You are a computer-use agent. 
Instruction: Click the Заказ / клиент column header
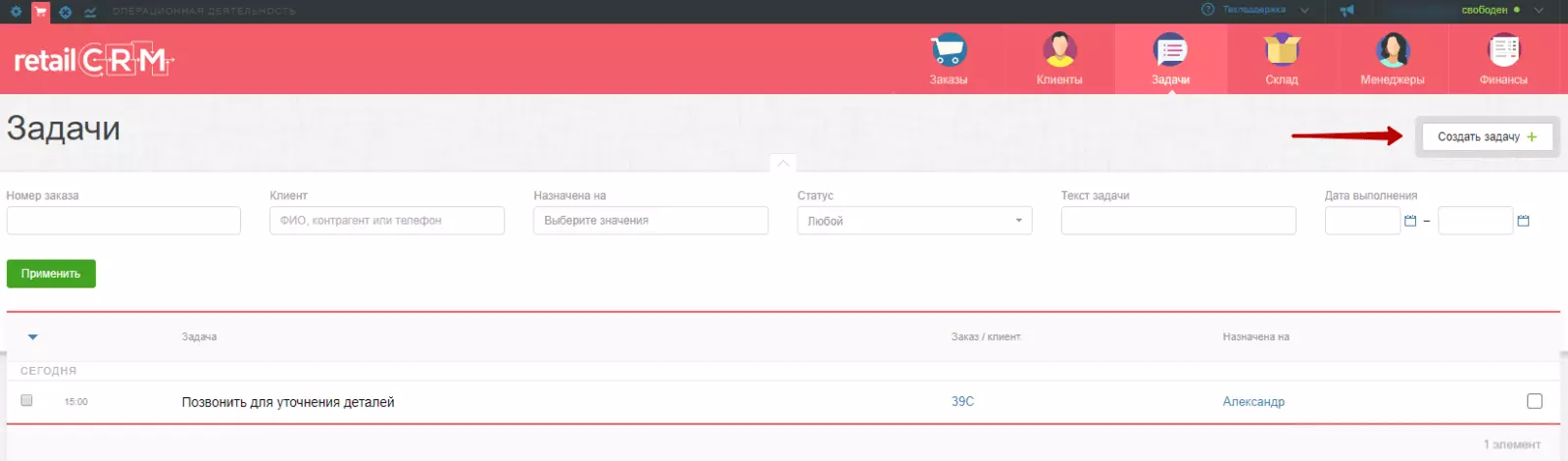[985, 336]
